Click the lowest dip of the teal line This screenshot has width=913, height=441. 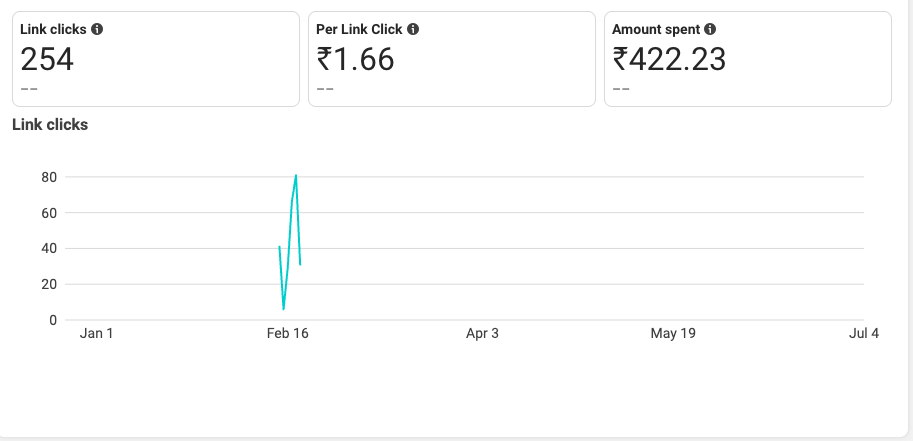(284, 308)
